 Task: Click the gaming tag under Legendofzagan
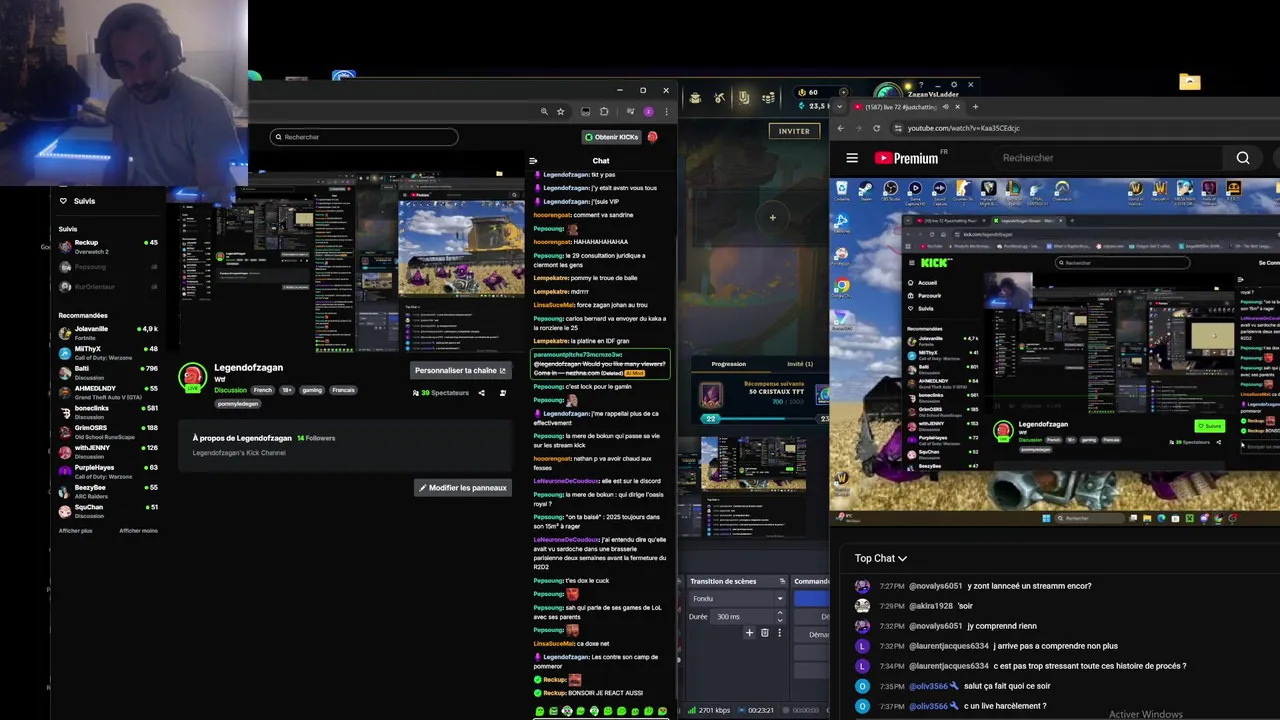coord(312,390)
